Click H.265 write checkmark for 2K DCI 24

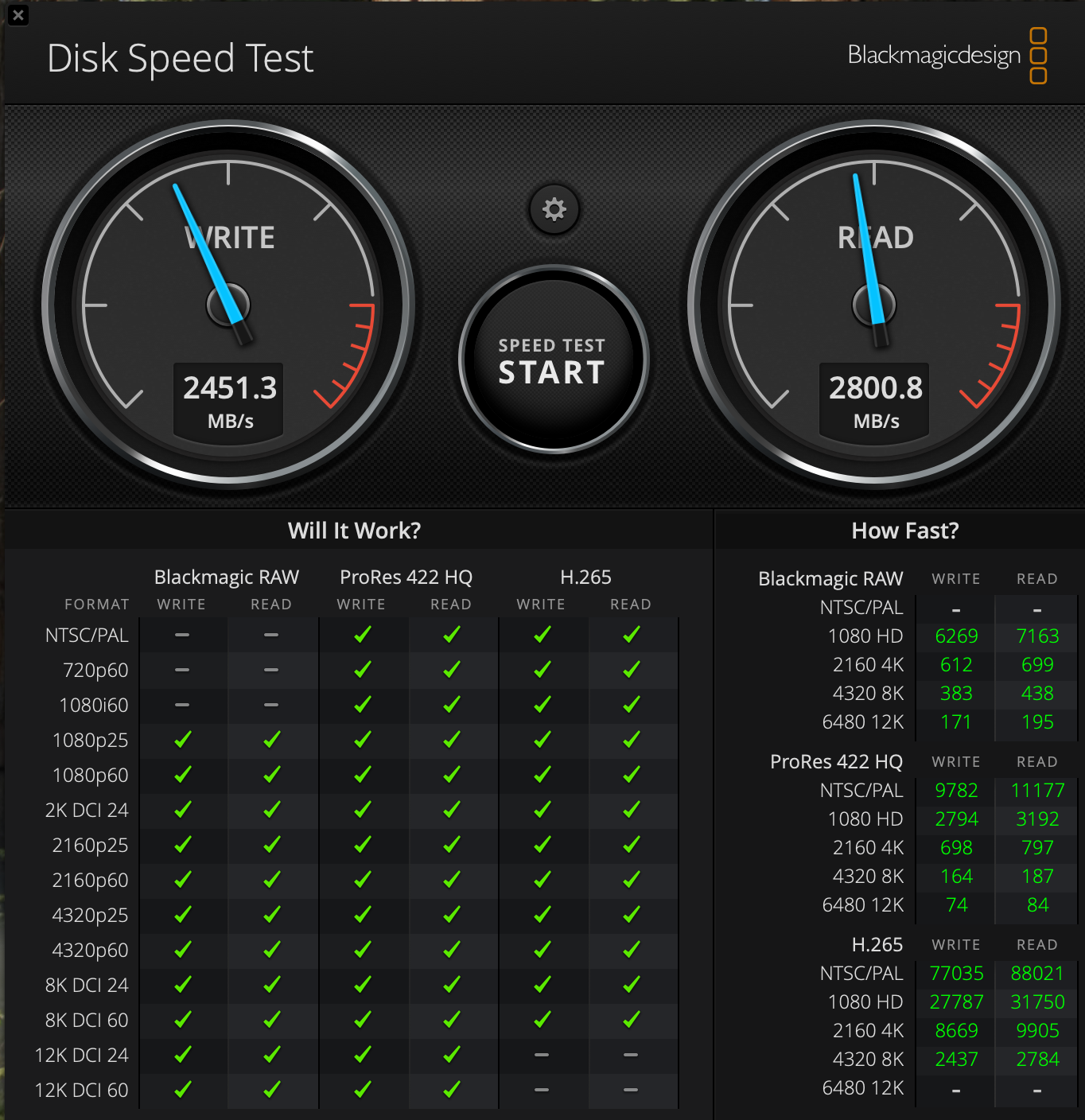click(542, 810)
